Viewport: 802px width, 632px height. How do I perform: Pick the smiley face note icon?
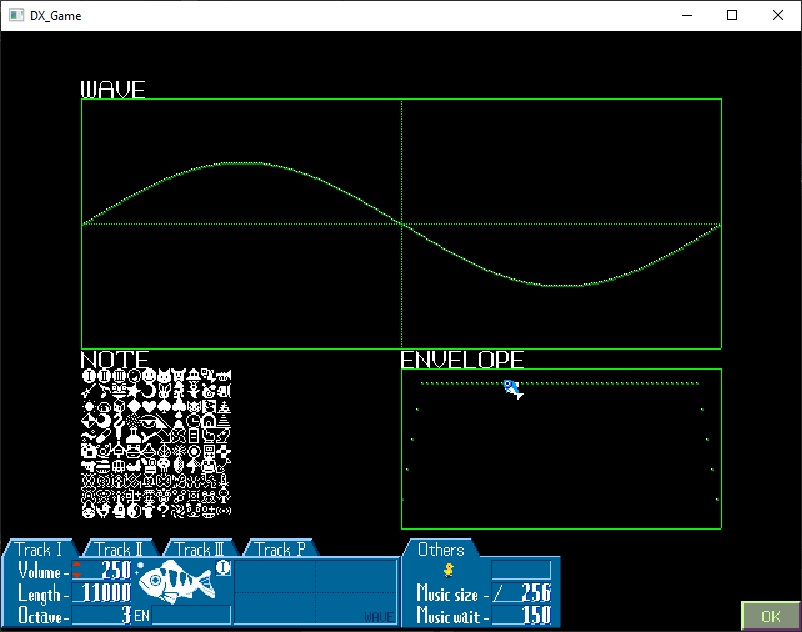(148, 375)
